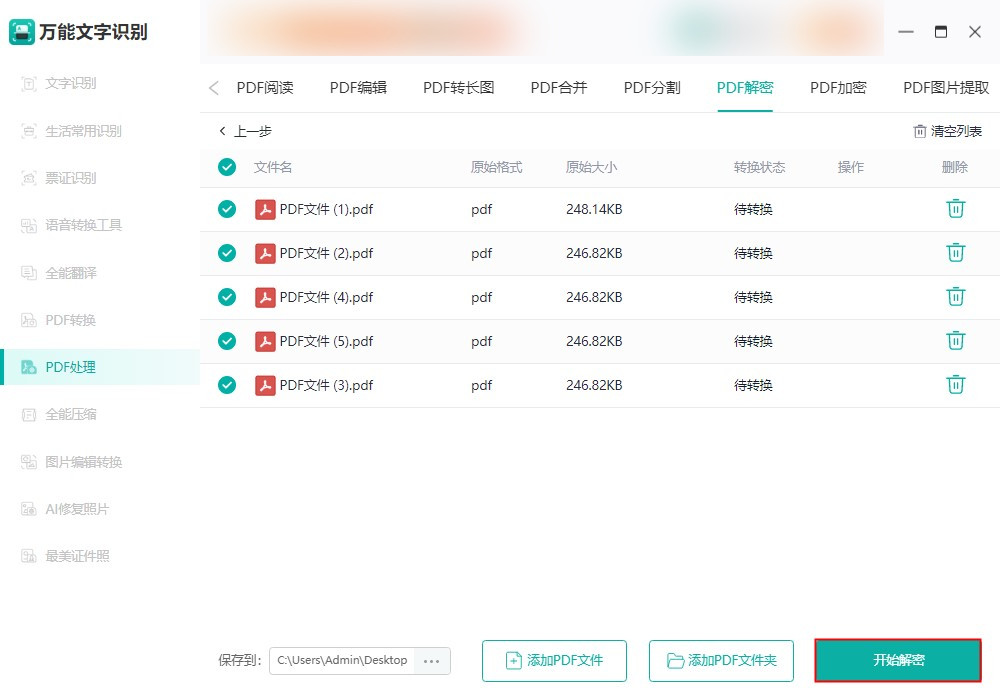The image size is (1000, 700).
Task: Toggle the select-all checkbox in header
Action: click(x=227, y=167)
